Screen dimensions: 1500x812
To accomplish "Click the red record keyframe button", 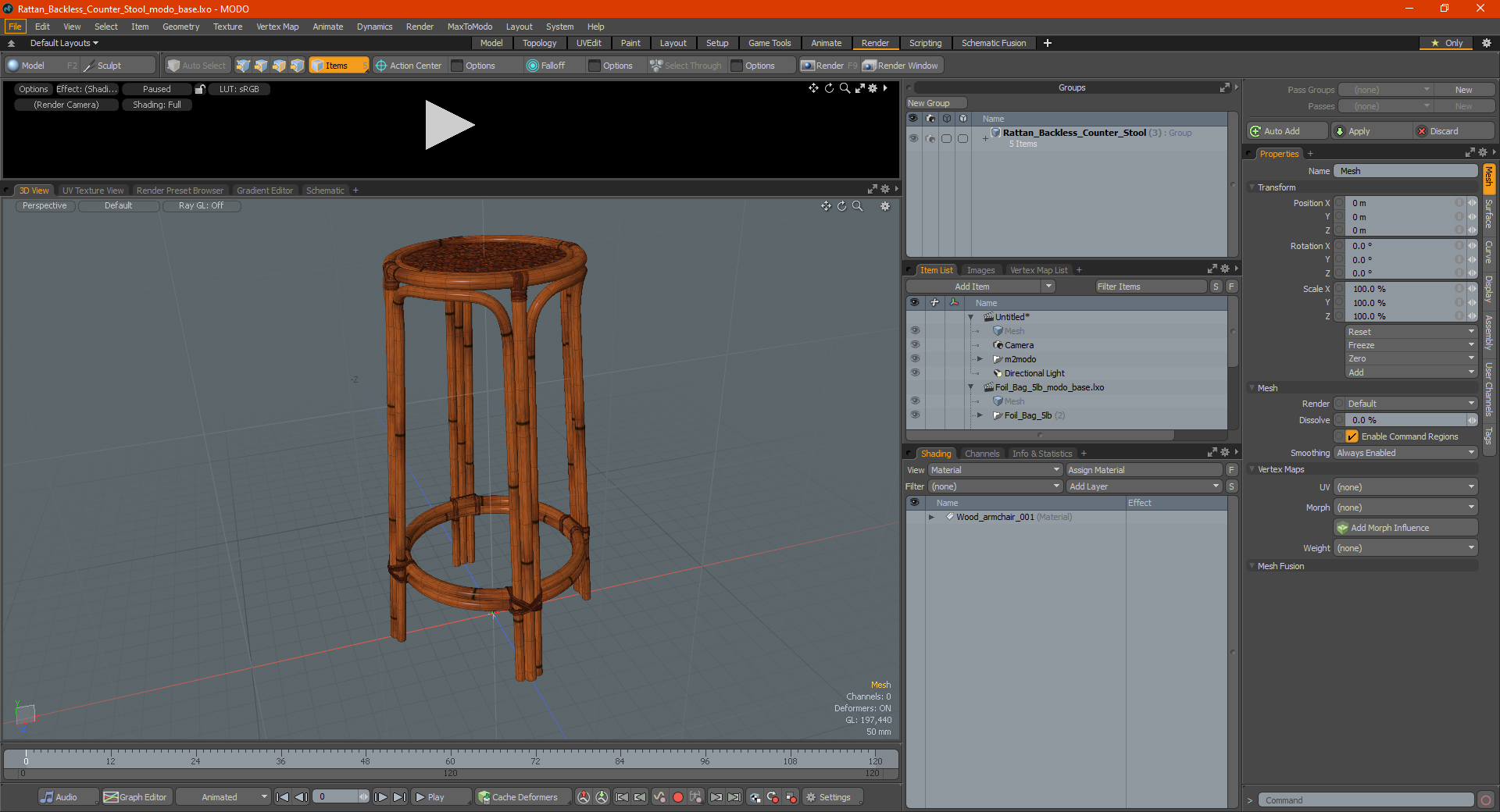I will [678, 797].
